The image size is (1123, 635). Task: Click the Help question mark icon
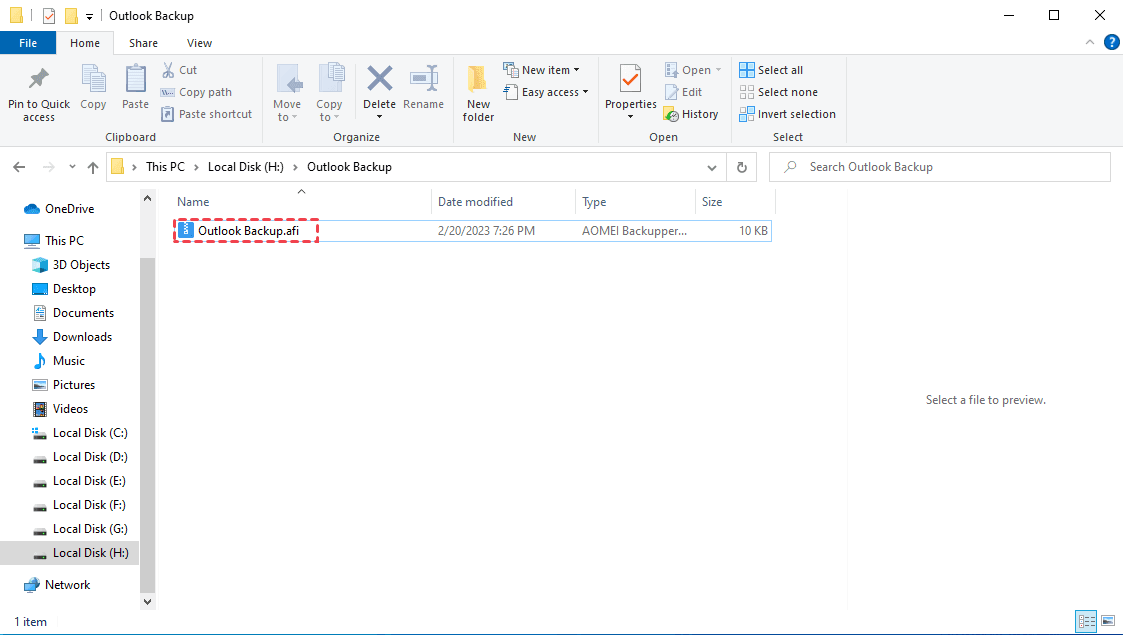(1112, 42)
